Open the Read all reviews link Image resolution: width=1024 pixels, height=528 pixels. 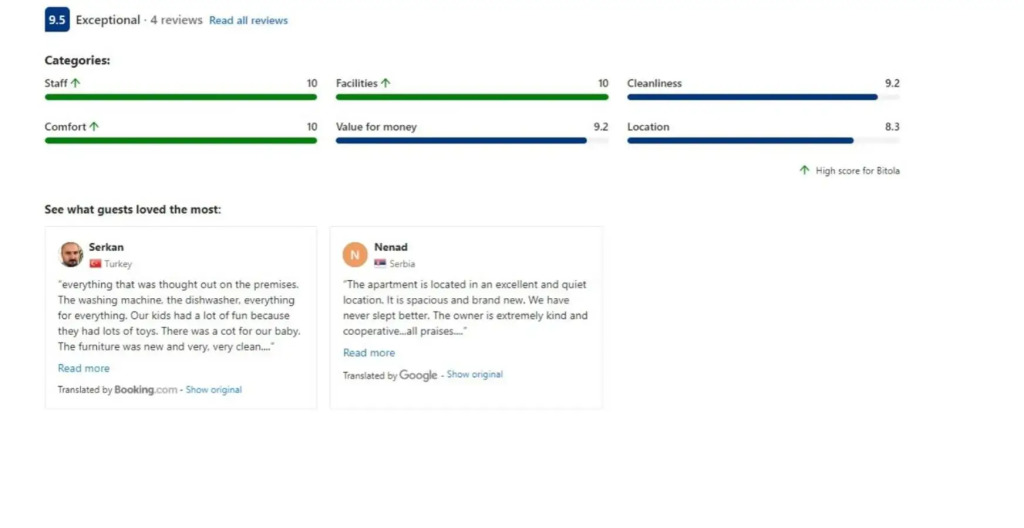(248, 21)
